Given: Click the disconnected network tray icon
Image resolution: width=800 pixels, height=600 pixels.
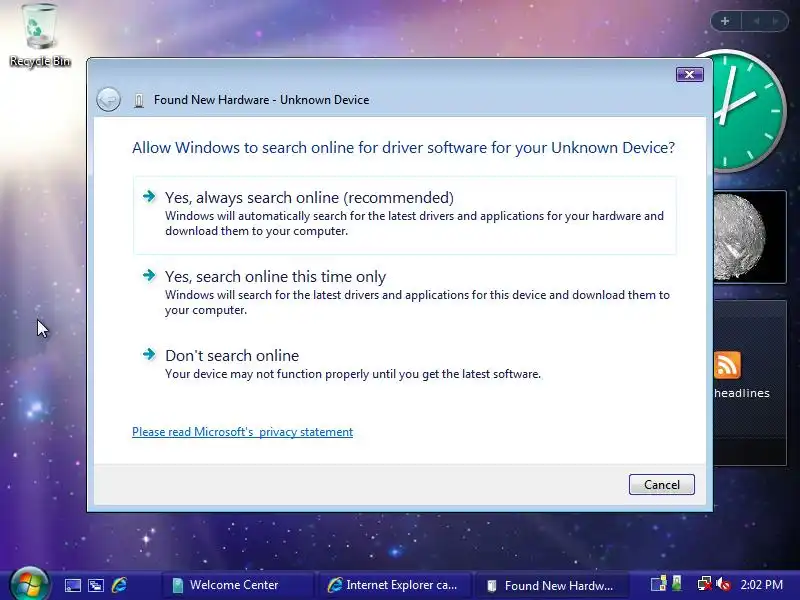Looking at the screenshot, I should coord(705,584).
